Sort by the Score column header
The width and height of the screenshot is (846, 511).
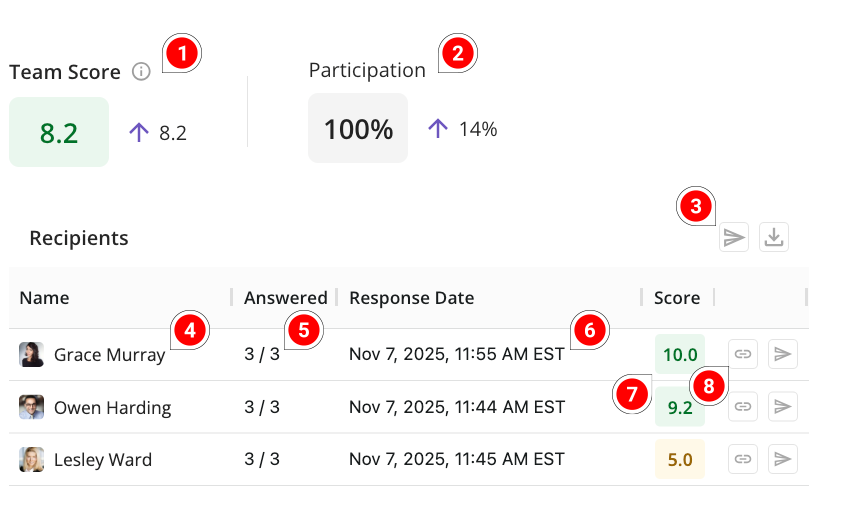[x=677, y=297]
